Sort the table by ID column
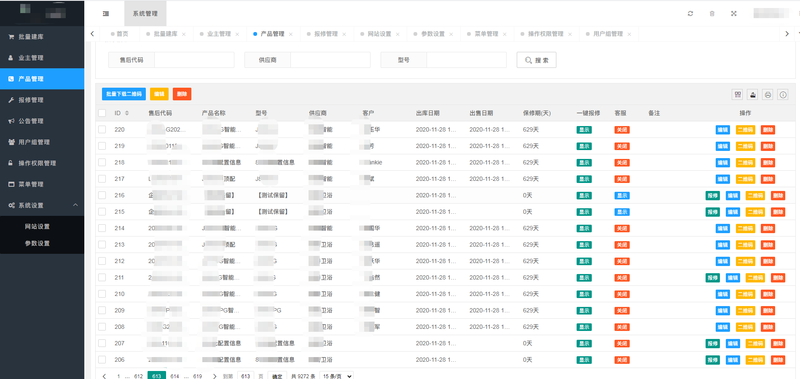The width and height of the screenshot is (800, 379). 127,113
